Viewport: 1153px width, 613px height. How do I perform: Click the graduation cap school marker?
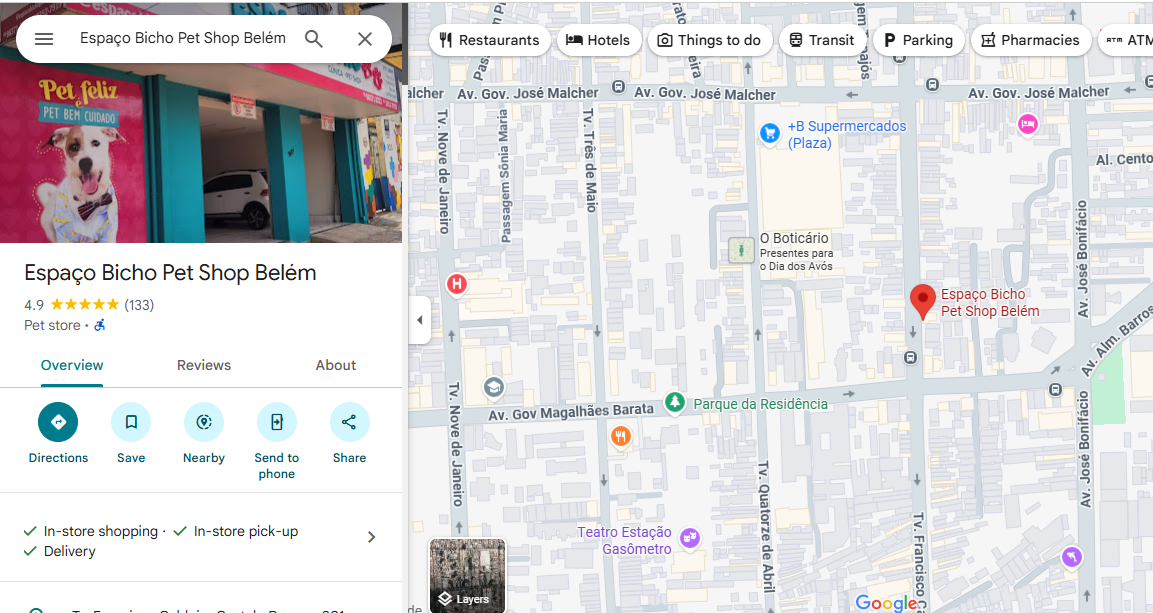[x=493, y=387]
